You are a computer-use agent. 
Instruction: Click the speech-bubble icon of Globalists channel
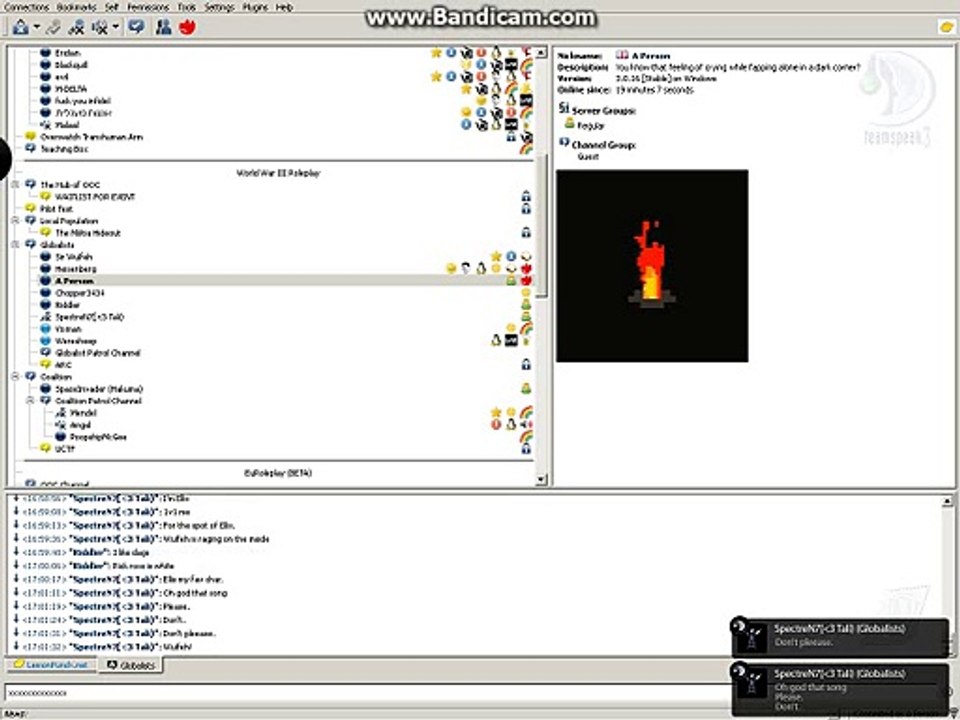coord(31,244)
